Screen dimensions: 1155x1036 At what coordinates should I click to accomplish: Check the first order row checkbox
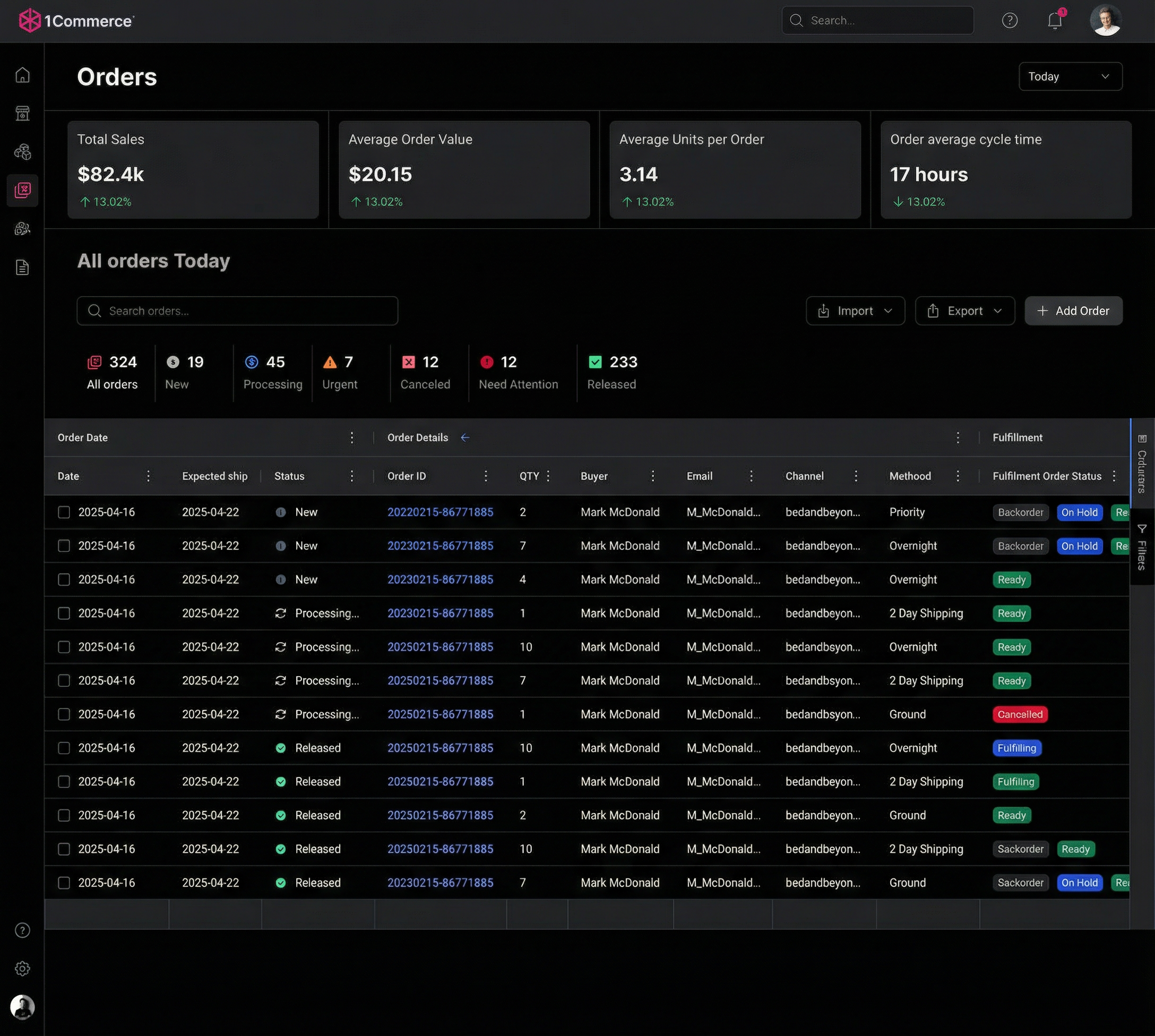64,512
